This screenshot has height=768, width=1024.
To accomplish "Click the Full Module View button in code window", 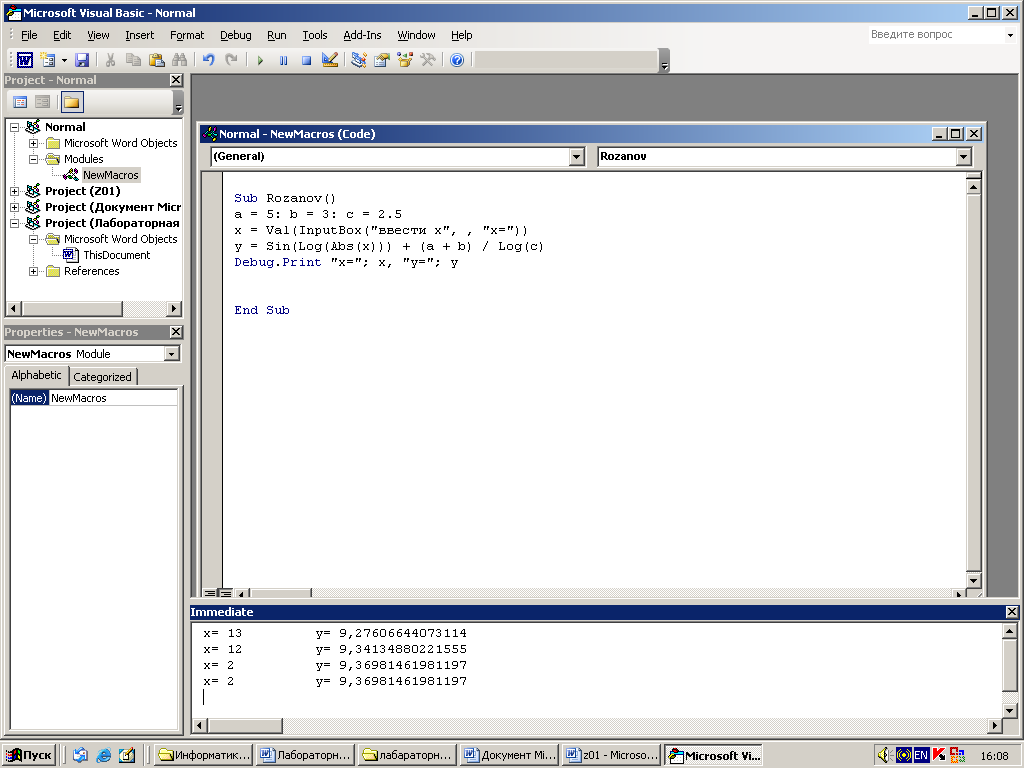I will tap(225, 594).
